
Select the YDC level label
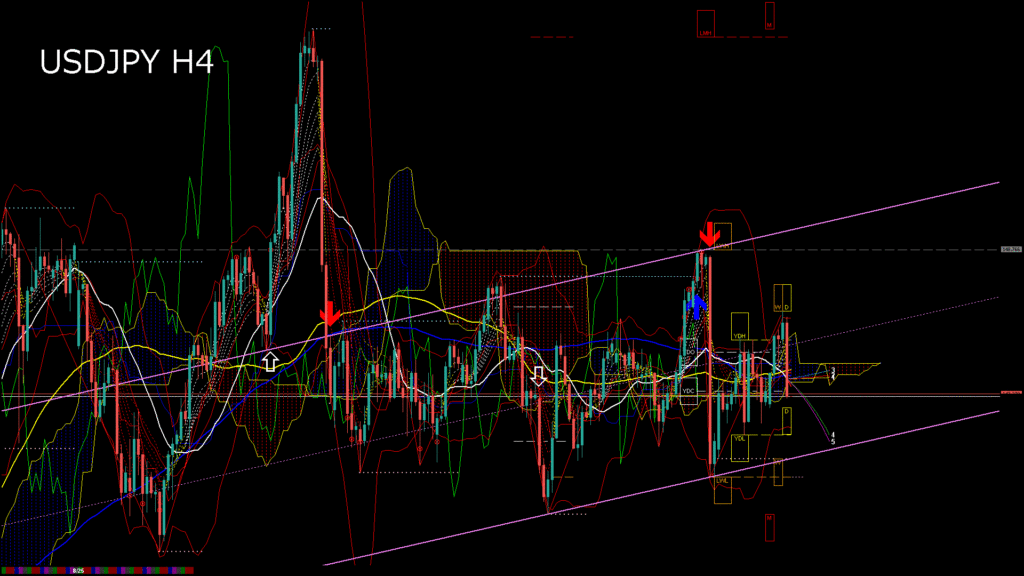(688, 390)
